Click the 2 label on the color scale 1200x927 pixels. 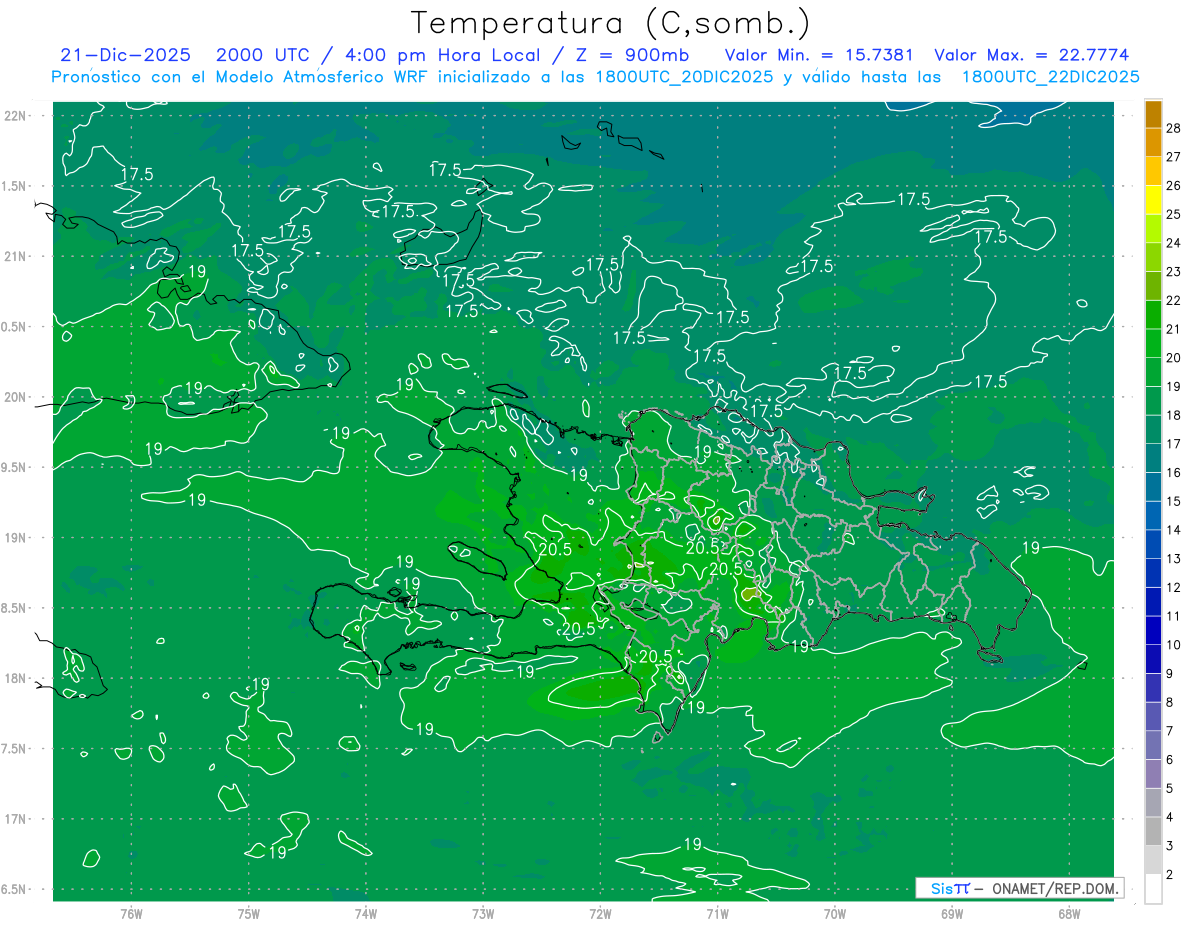[x=1170, y=875]
